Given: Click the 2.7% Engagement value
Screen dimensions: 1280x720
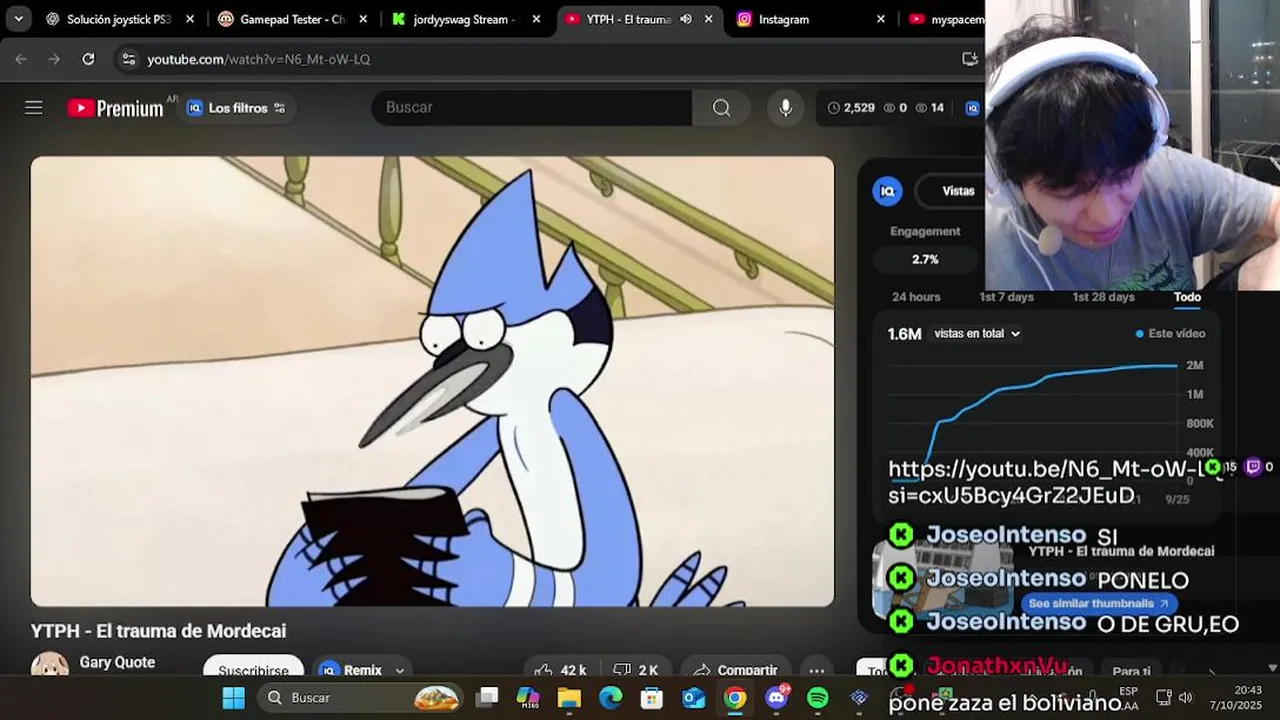Looking at the screenshot, I should pos(925,259).
